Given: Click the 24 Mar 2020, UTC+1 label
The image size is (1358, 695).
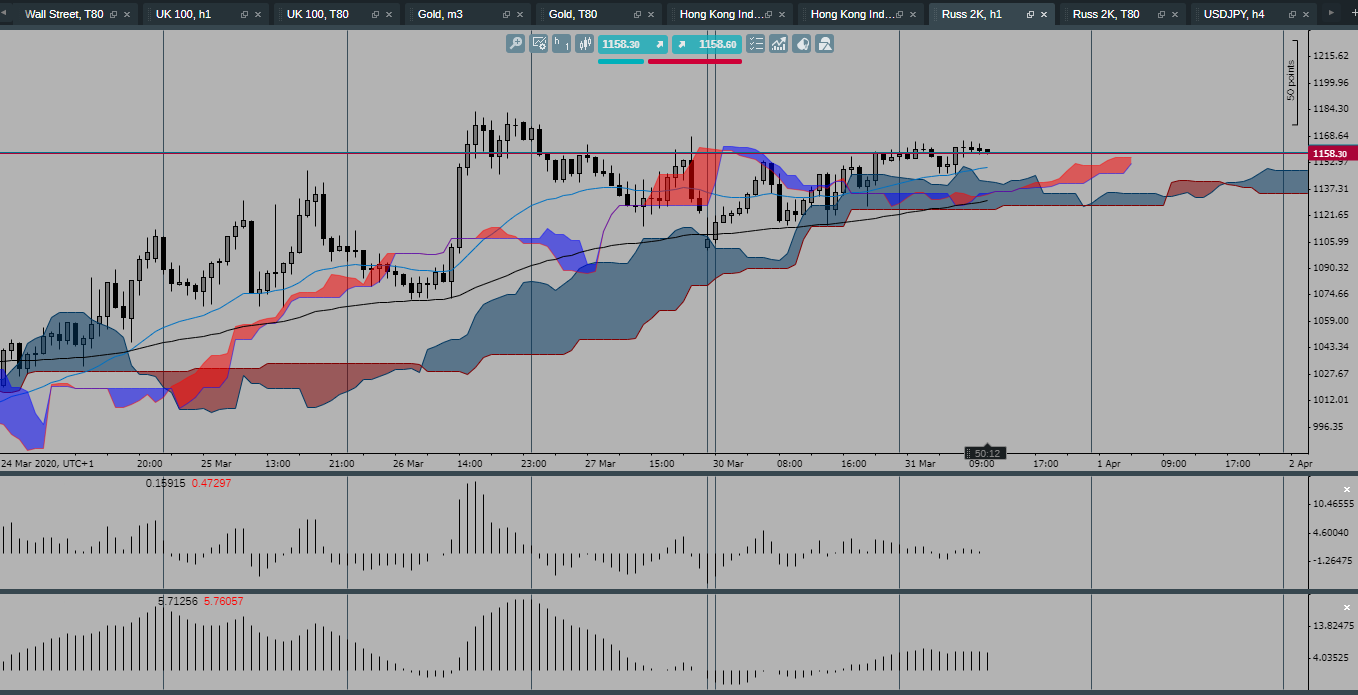Looking at the screenshot, I should point(47,464).
